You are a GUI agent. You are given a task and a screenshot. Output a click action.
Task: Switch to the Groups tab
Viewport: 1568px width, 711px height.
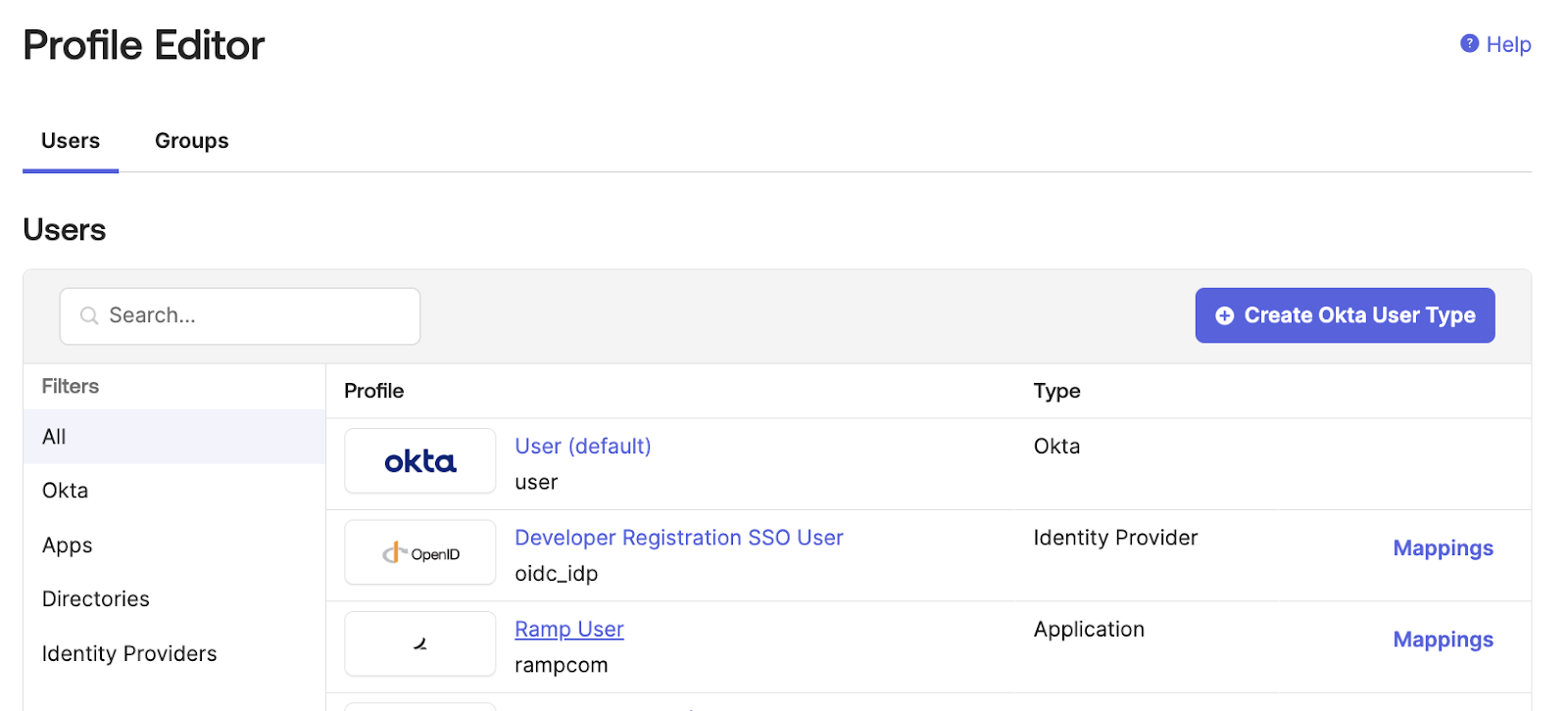(x=192, y=141)
